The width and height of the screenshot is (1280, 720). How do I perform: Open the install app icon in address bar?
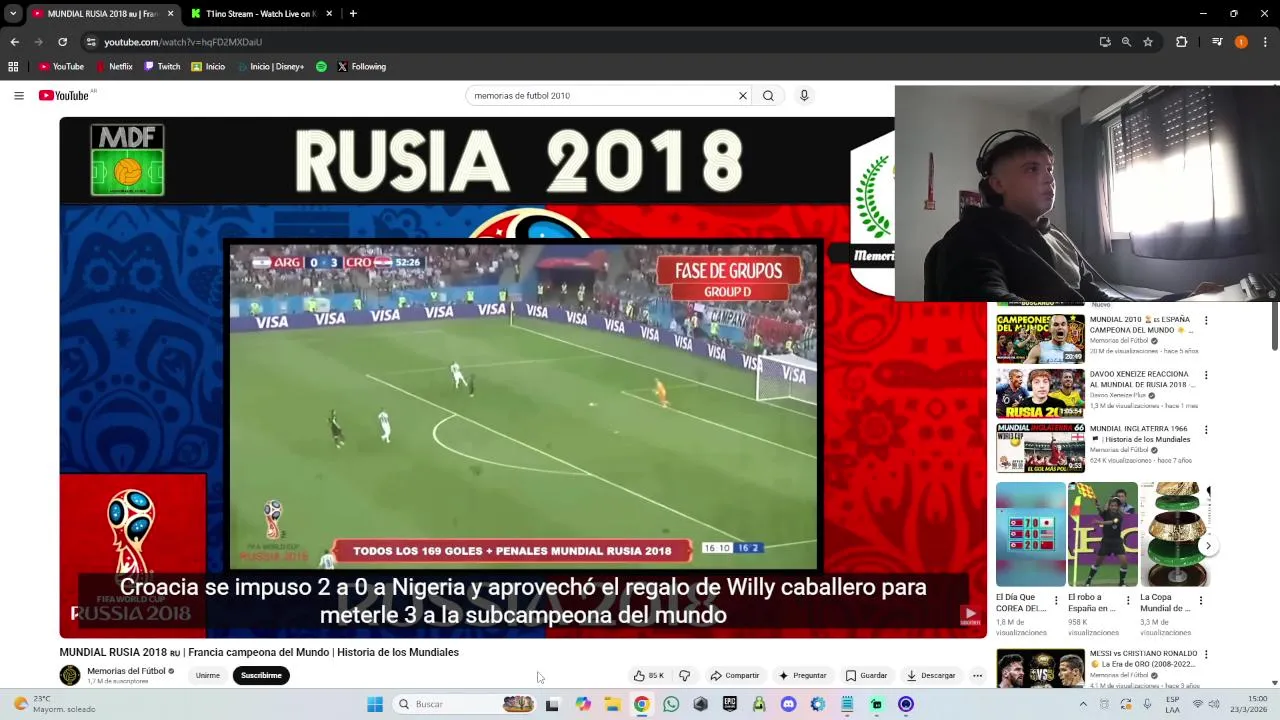point(1105,42)
